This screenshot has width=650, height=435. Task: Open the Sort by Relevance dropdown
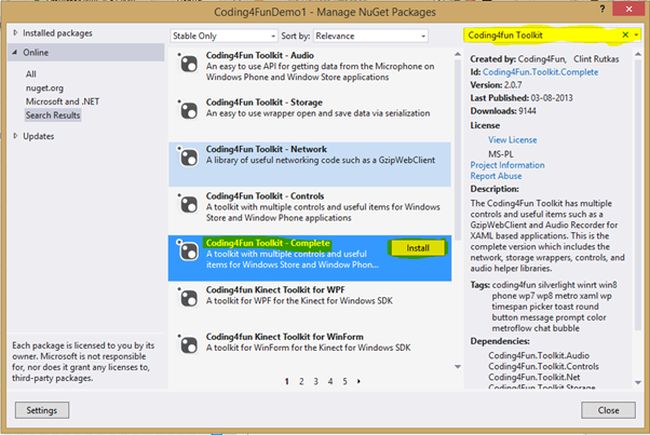371,36
